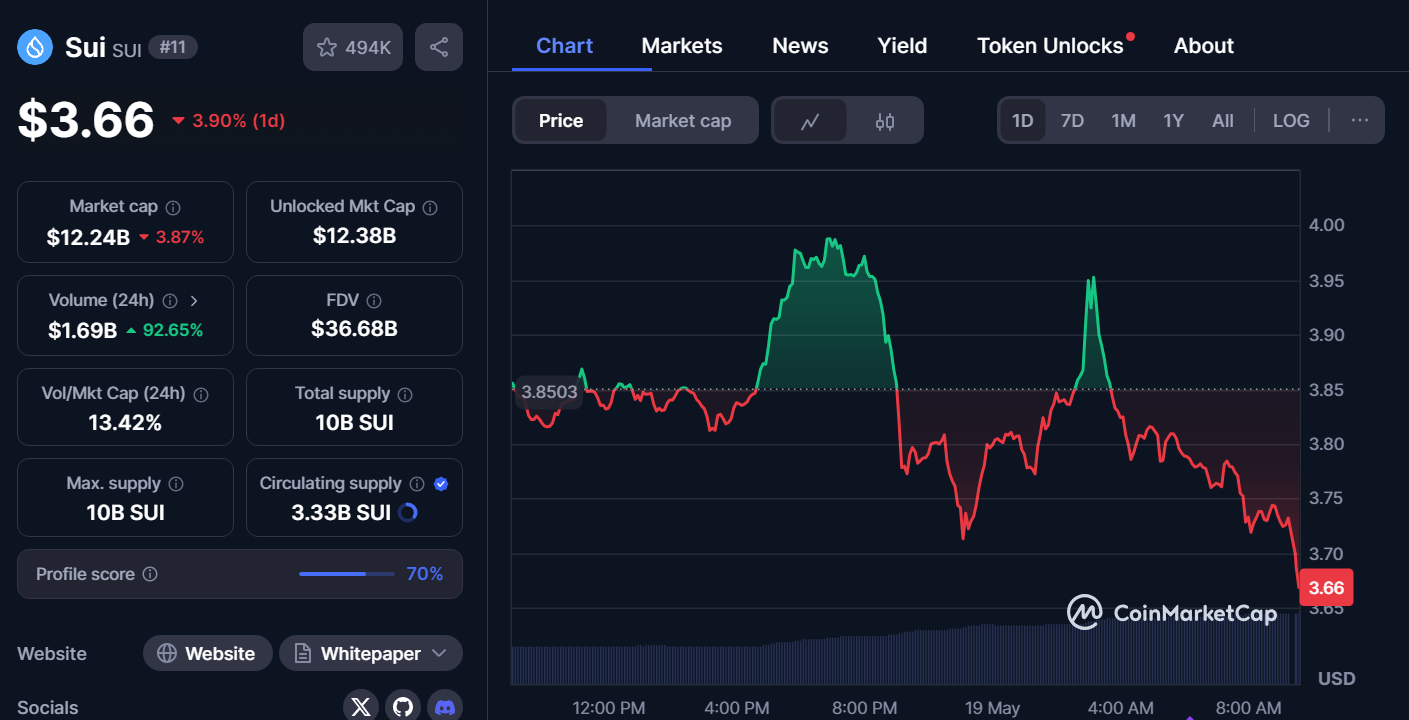Show info for Unlocked Mkt Cap
Viewport: 1409px width, 720px height.
click(x=430, y=207)
